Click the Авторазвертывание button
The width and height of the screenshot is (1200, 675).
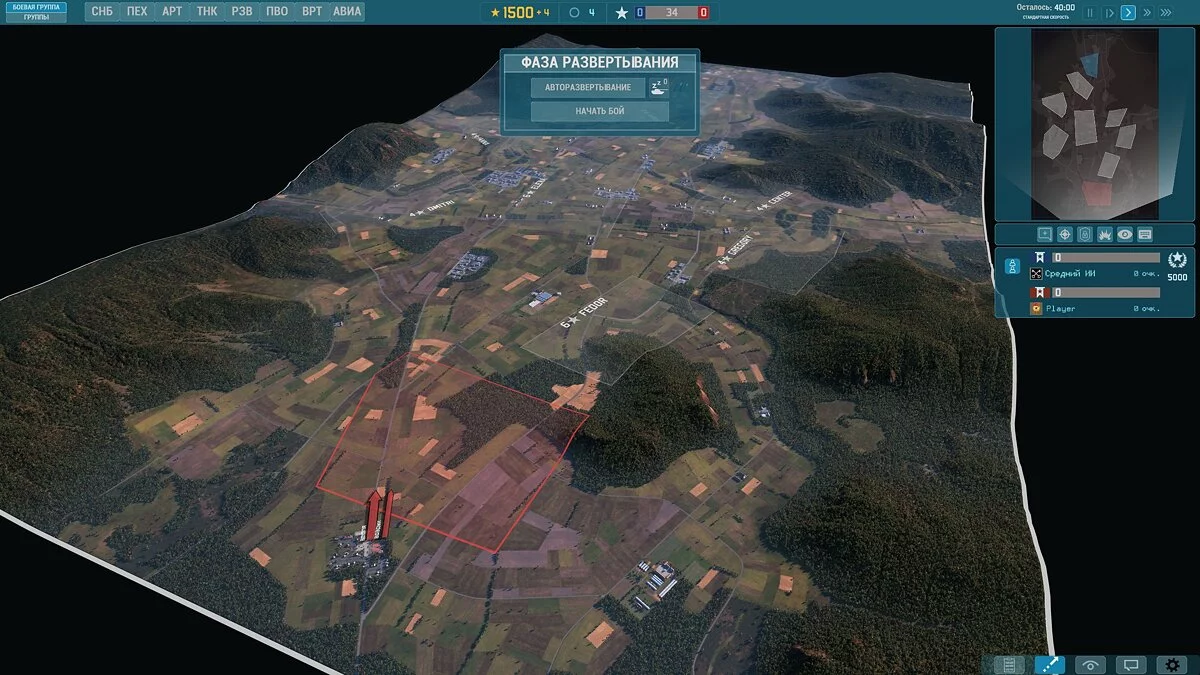588,88
